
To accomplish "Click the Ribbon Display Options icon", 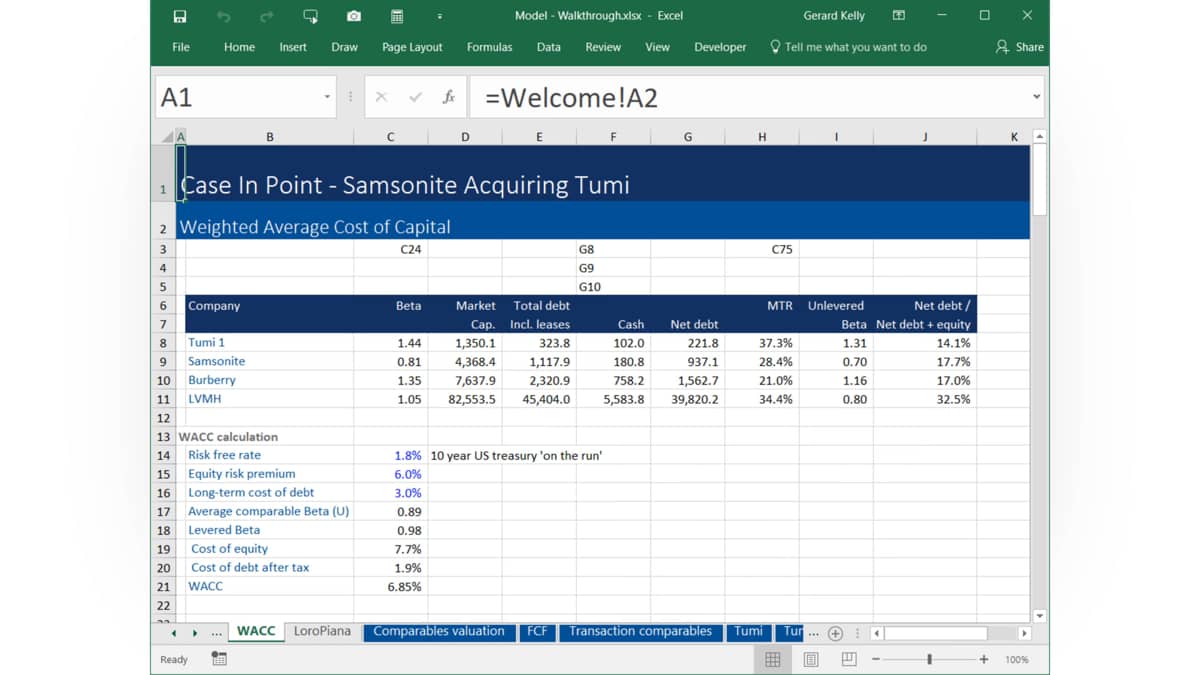I will click(x=899, y=16).
